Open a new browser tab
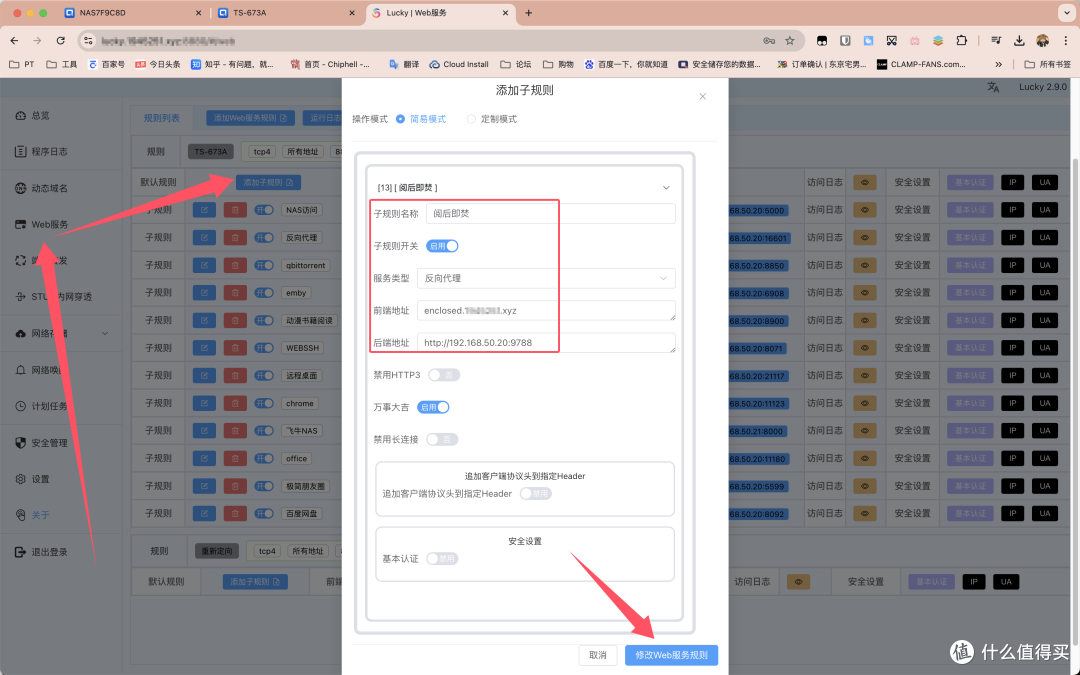1080x675 pixels. tap(528, 13)
